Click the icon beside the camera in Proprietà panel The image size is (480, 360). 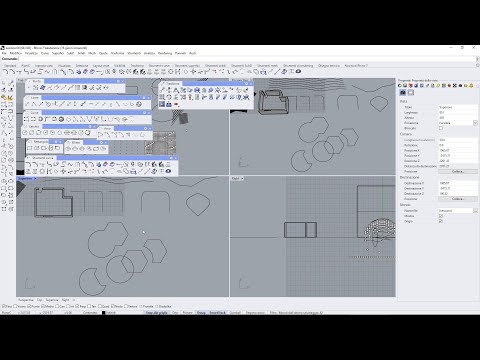click(x=411, y=93)
